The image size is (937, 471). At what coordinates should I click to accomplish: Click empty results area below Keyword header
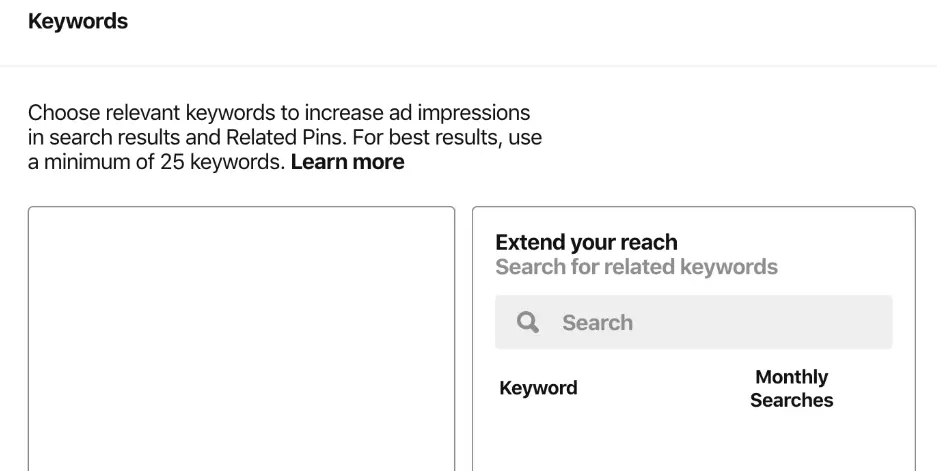coord(560,440)
